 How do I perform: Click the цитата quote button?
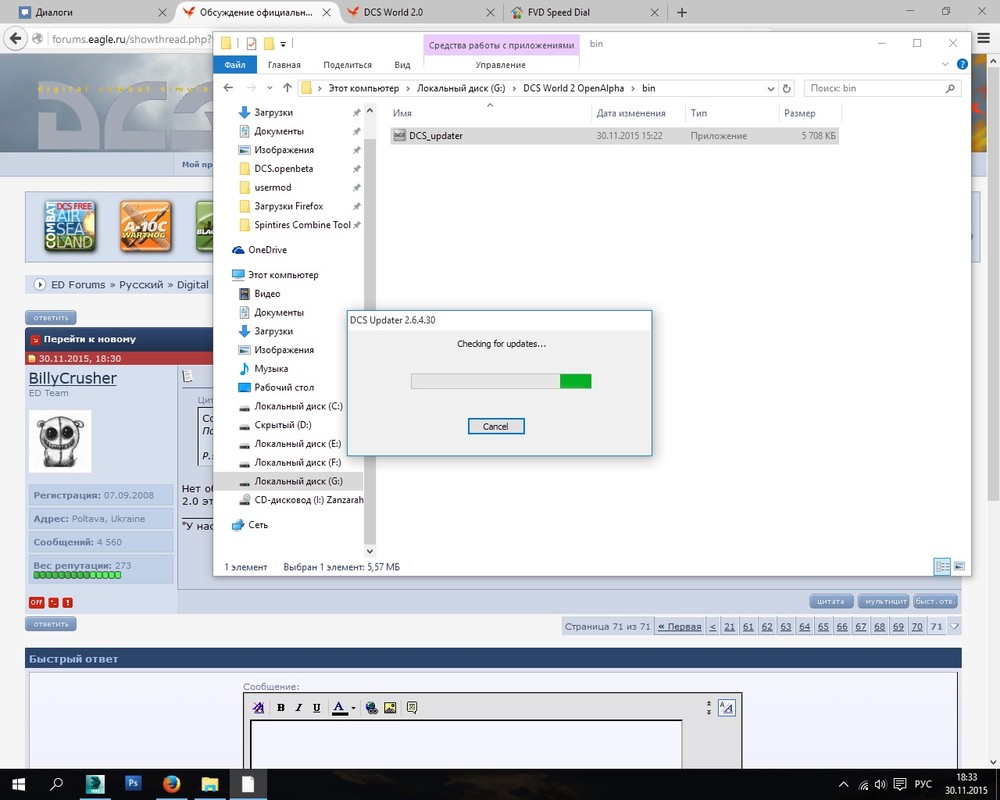830,601
